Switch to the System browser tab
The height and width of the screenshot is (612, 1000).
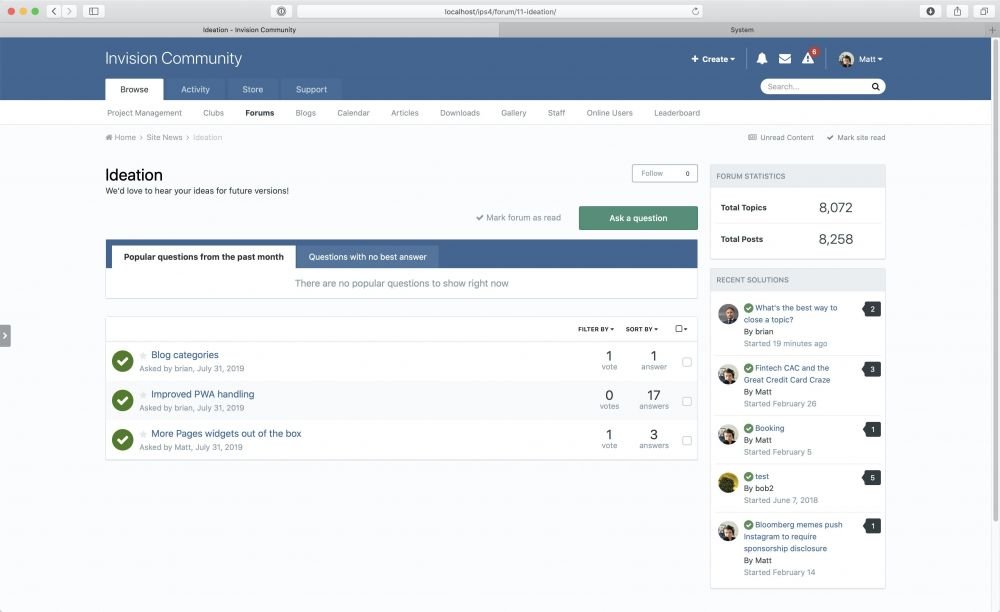click(742, 30)
